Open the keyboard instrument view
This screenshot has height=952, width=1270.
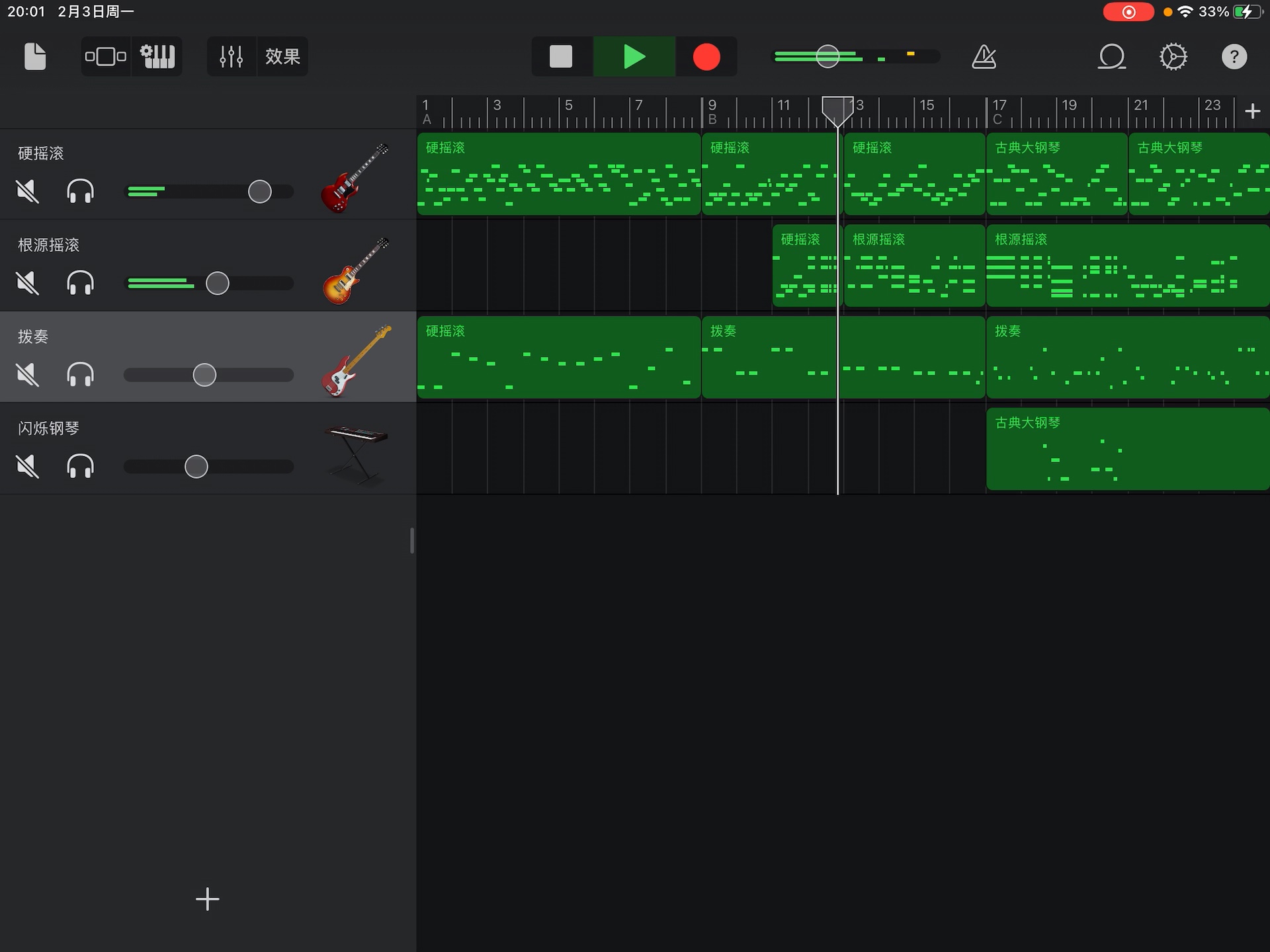click(x=157, y=57)
